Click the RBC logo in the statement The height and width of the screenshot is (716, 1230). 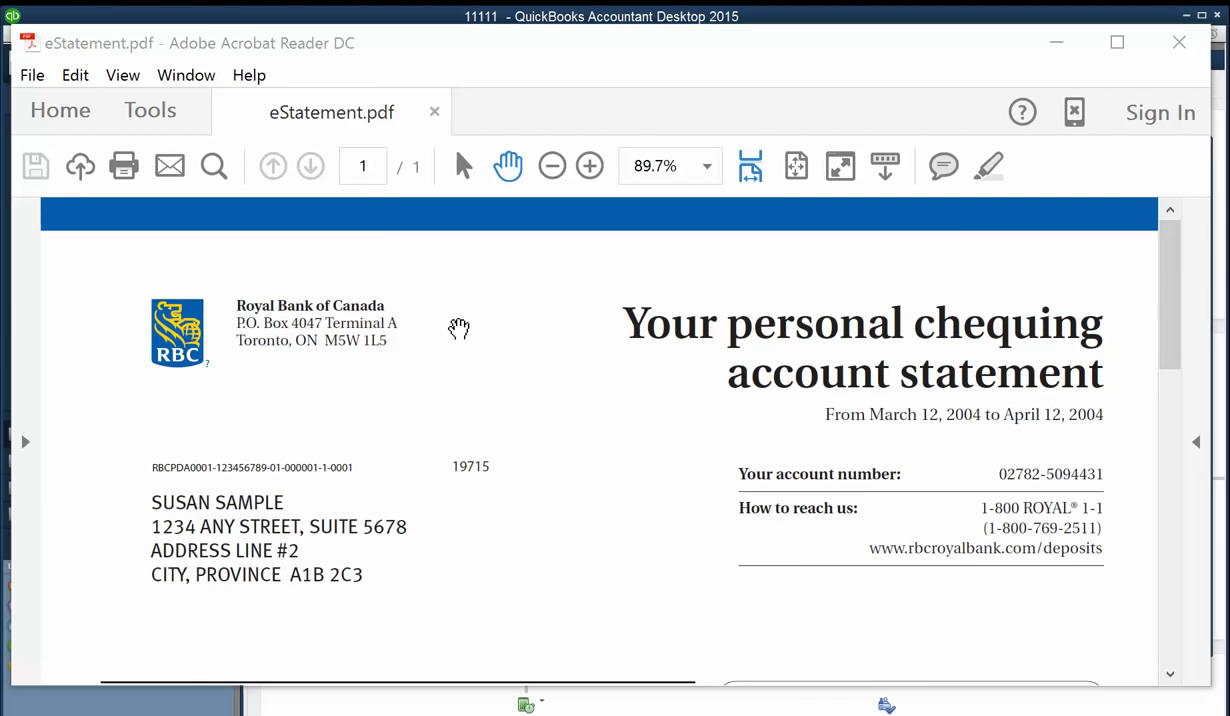(x=178, y=333)
